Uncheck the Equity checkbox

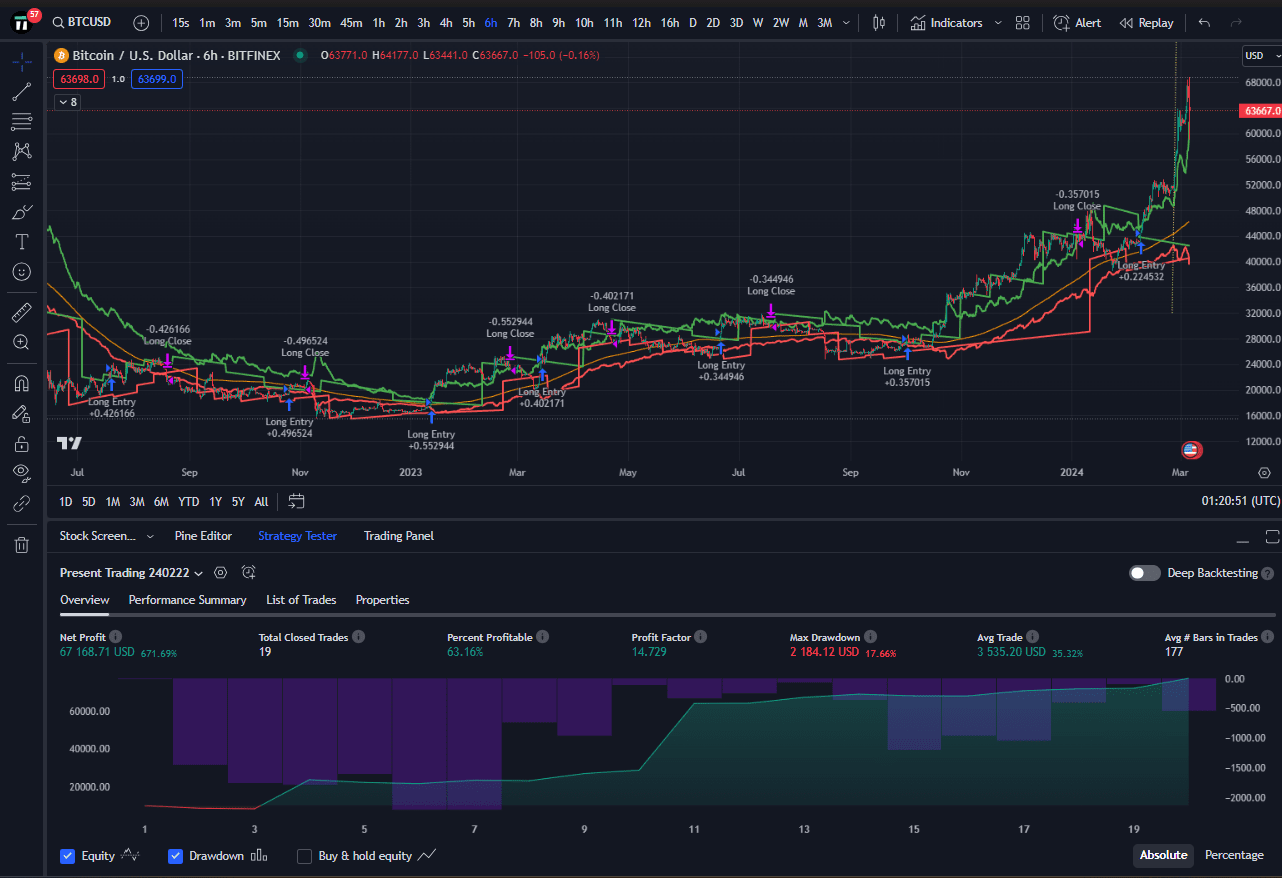click(68, 856)
